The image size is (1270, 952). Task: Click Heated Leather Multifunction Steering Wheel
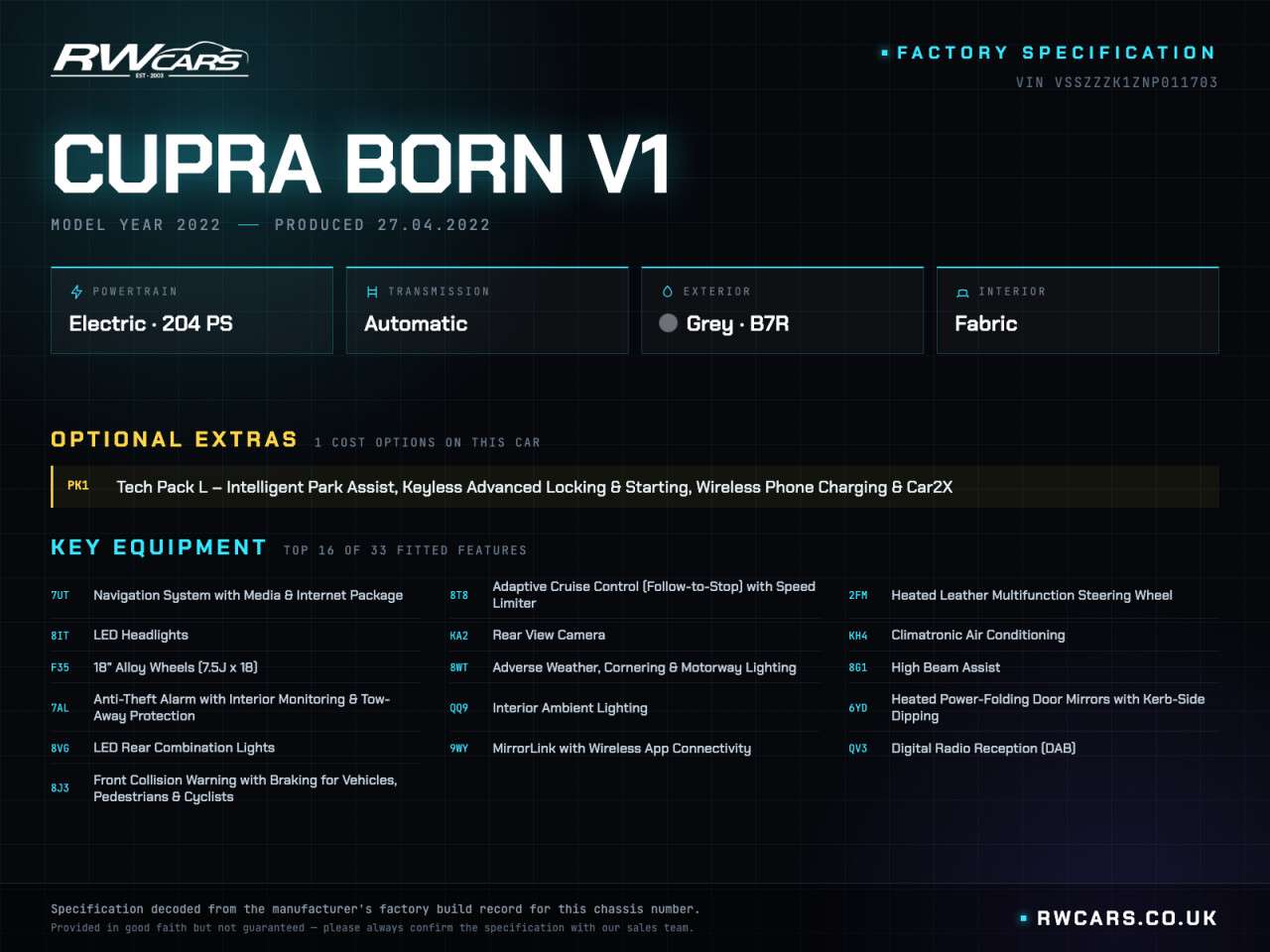coord(1032,595)
